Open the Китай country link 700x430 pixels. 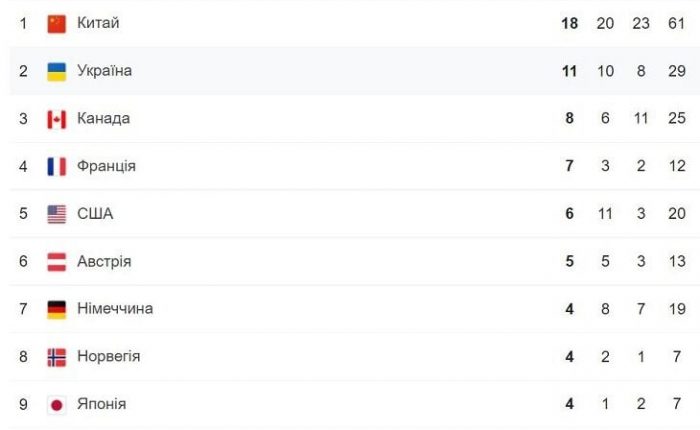point(98,22)
